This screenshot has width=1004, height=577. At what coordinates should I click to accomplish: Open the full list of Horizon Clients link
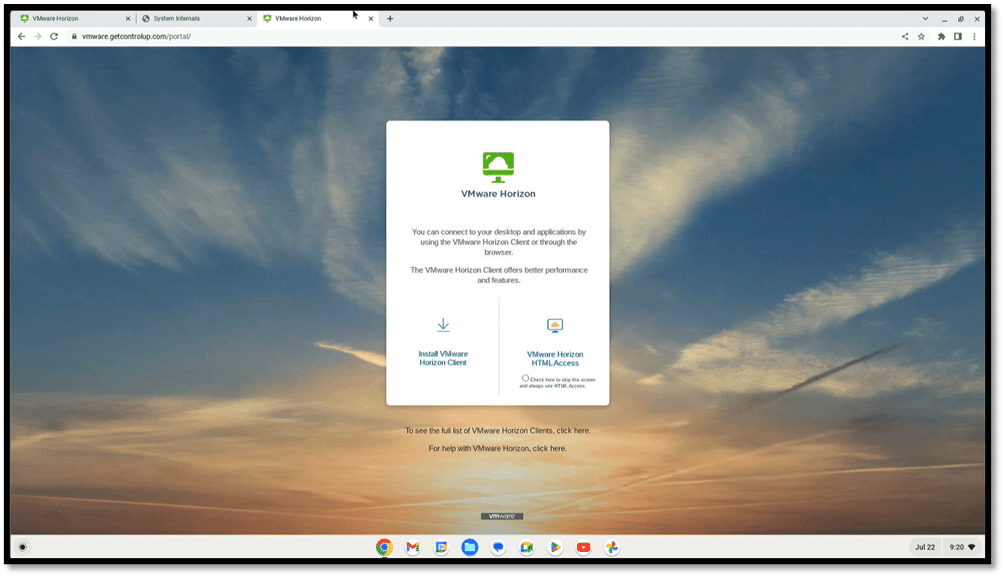pyautogui.click(x=574, y=431)
